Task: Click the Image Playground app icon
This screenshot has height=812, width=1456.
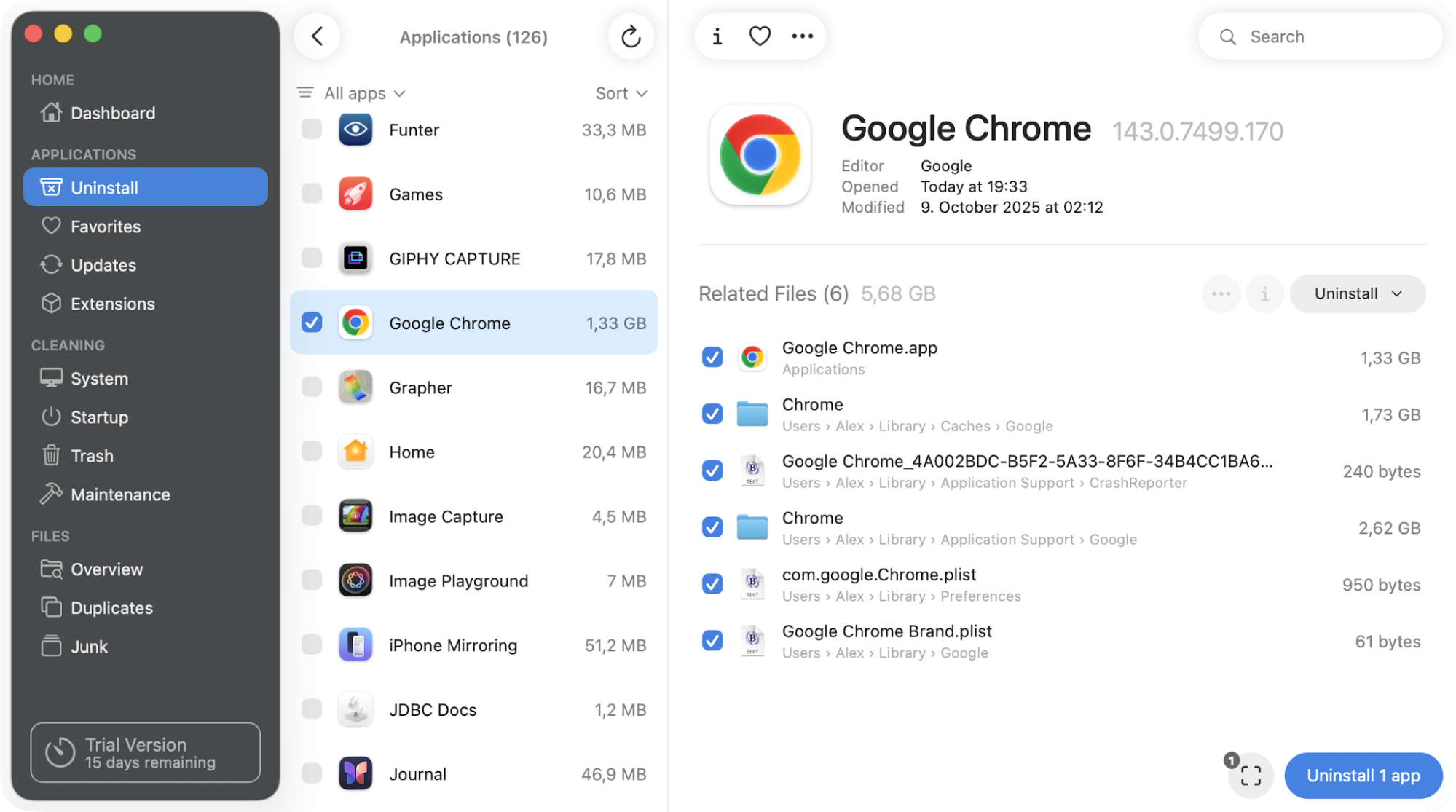Action: tap(355, 581)
